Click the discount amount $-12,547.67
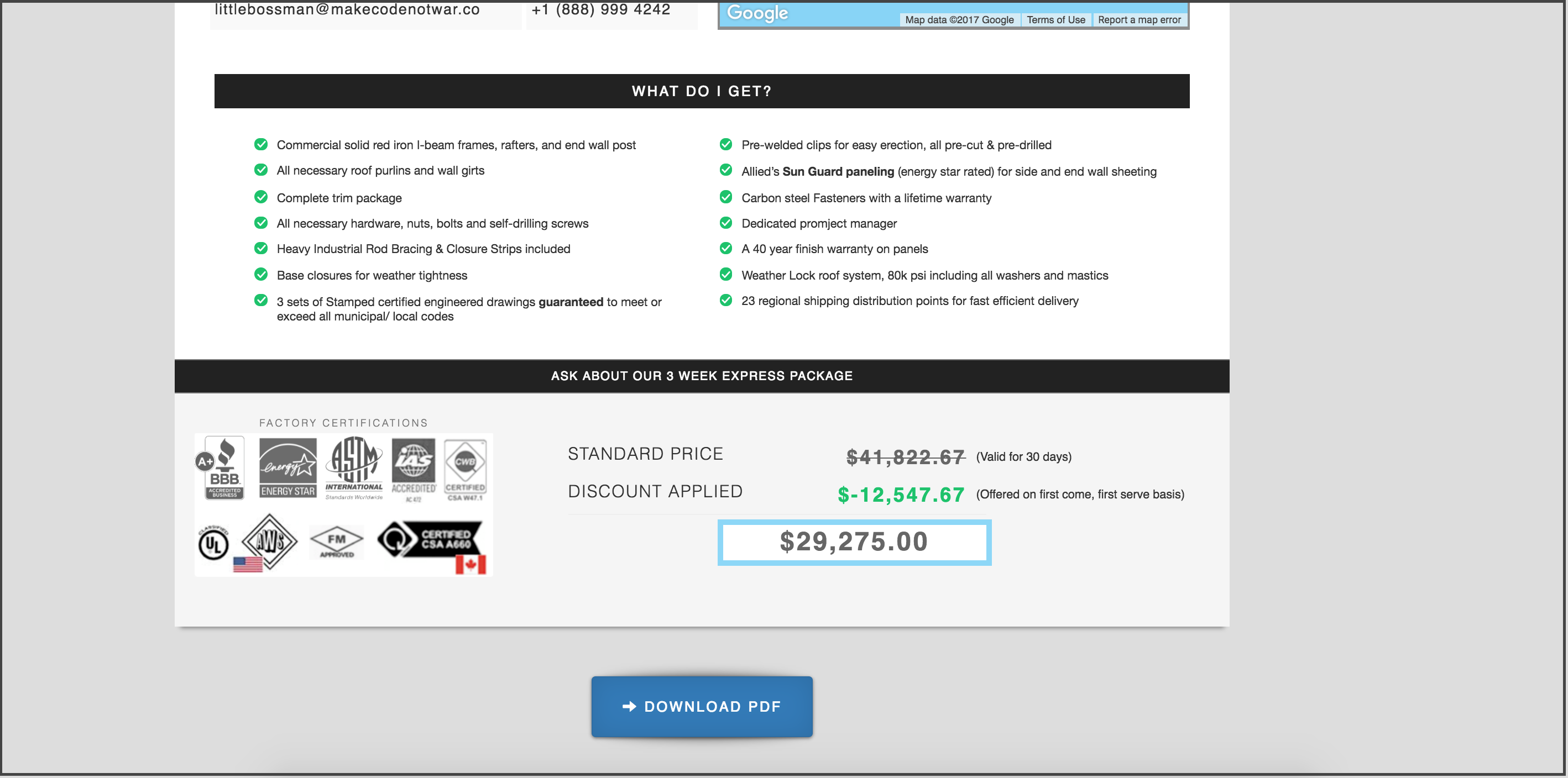 tap(901, 495)
